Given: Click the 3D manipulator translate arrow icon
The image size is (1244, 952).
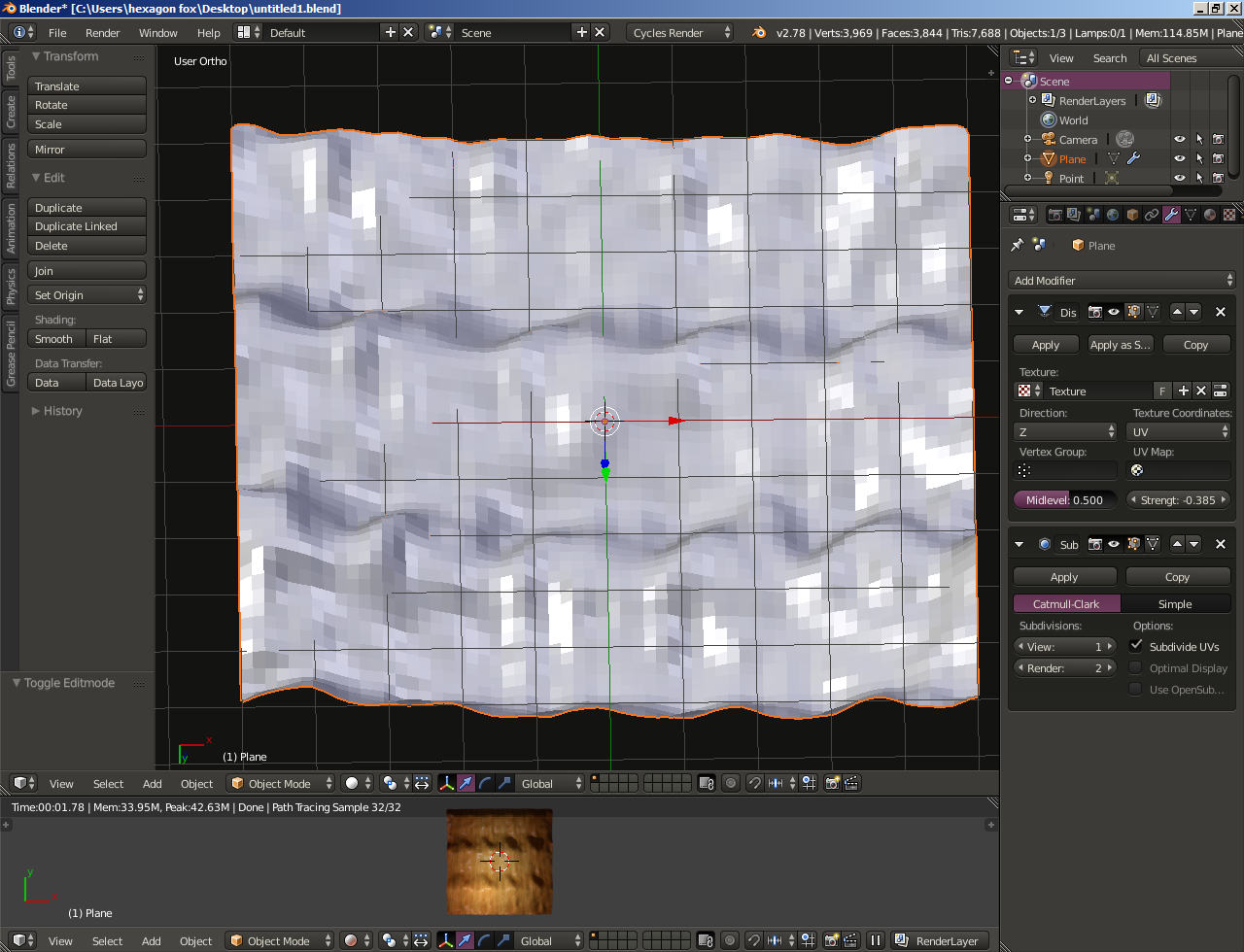Looking at the screenshot, I should 466,783.
